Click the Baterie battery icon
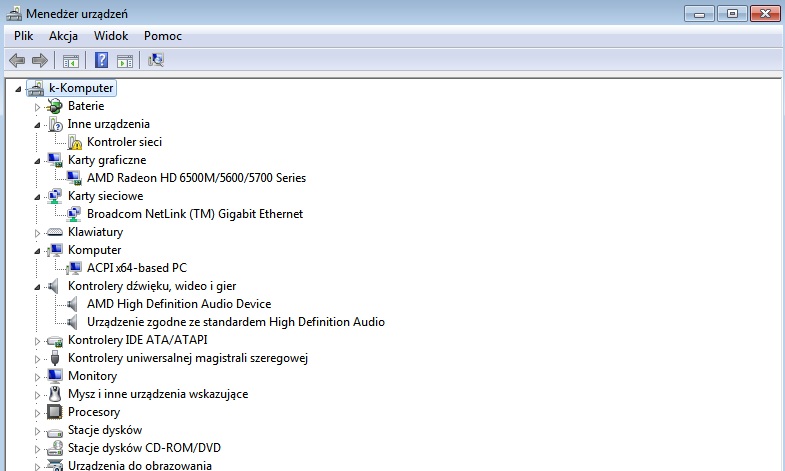This screenshot has height=471, width=785. (54, 106)
